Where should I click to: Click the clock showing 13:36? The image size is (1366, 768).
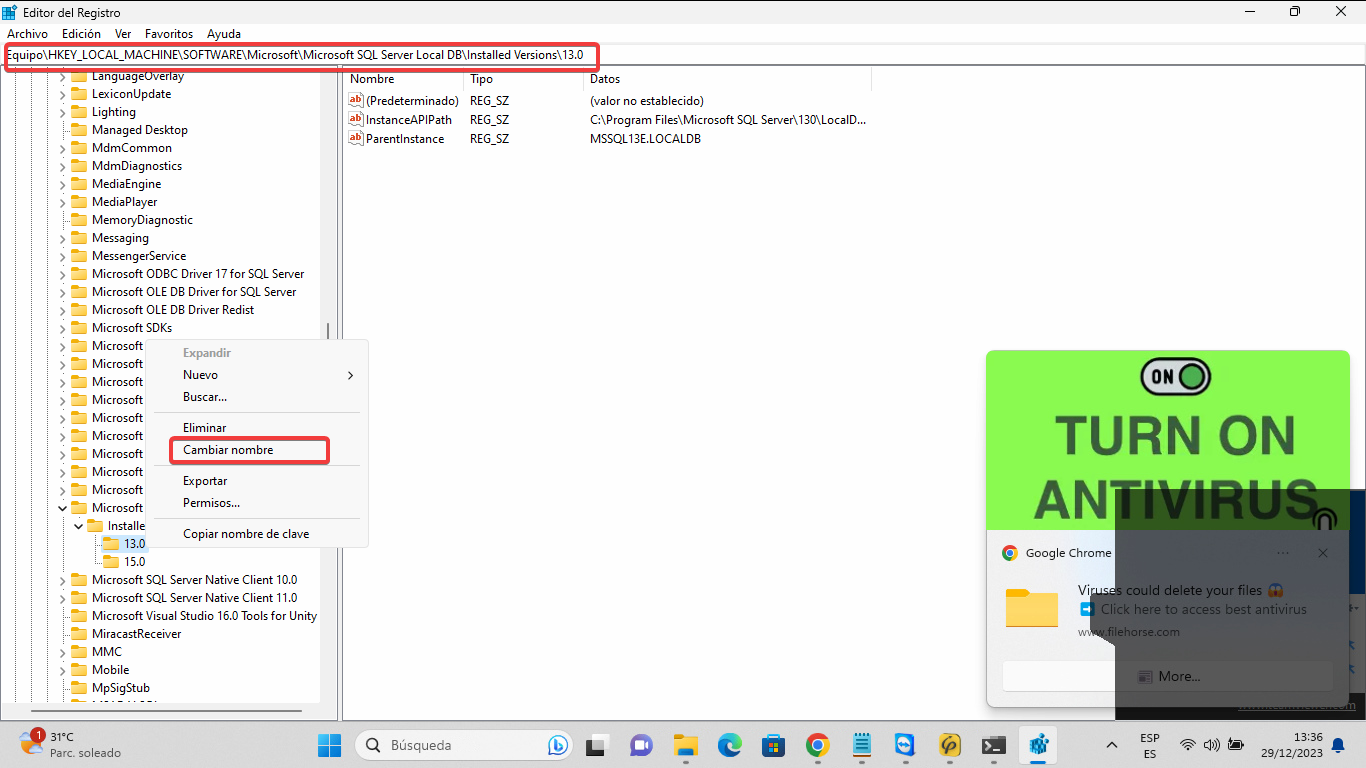click(x=1308, y=737)
